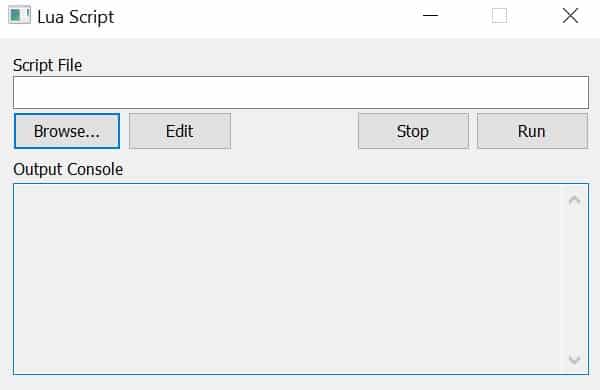Click the scroll-down arrow in Output Console
Image resolution: width=600 pixels, height=390 pixels.
[x=574, y=359]
